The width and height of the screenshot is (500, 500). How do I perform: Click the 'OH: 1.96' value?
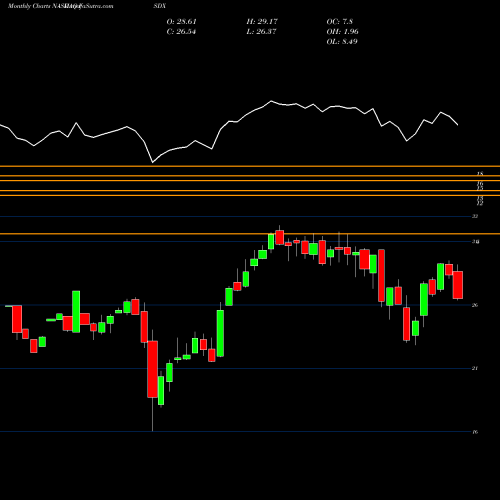[x=342, y=32]
